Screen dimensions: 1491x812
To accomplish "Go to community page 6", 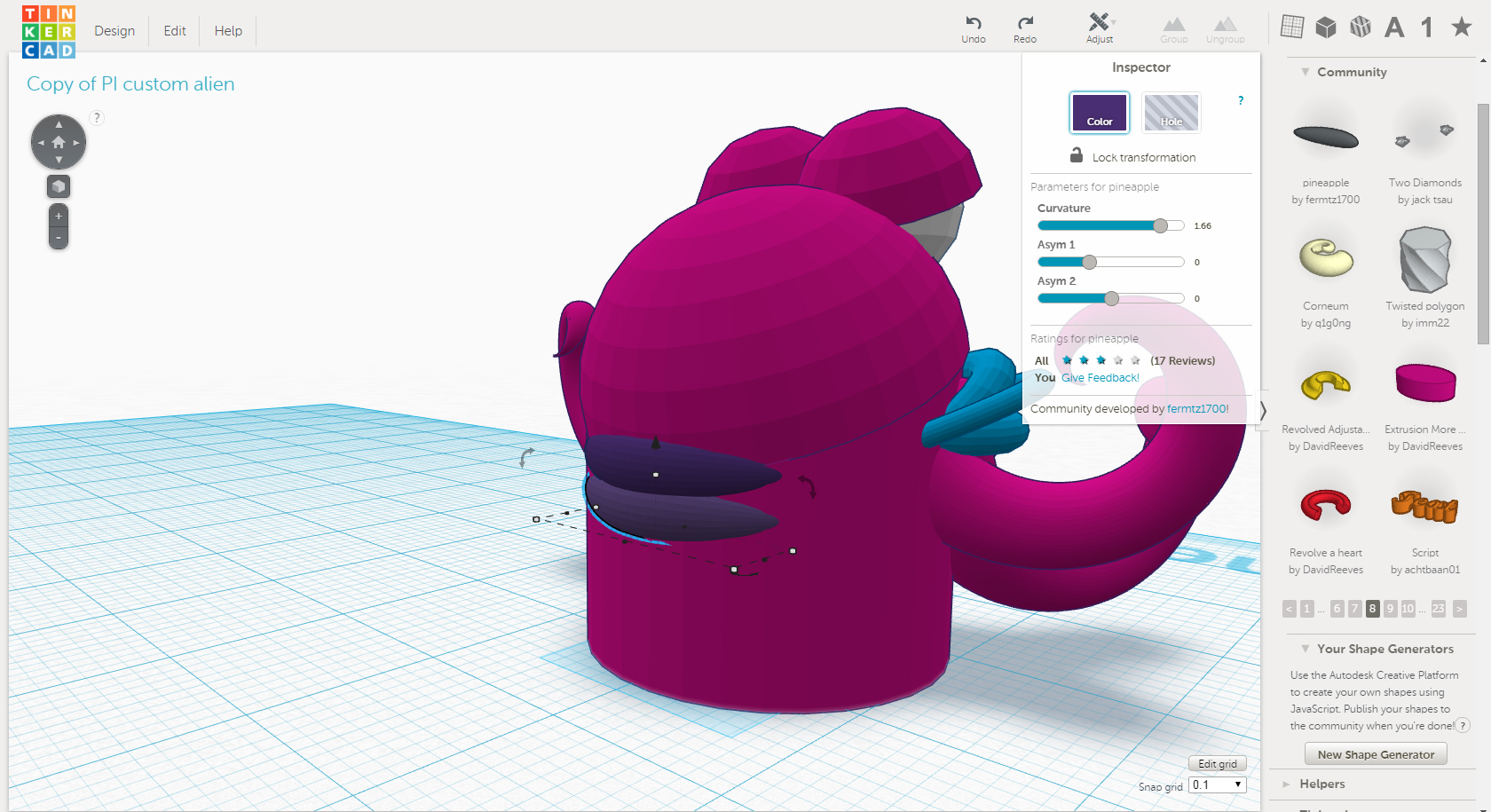I will tap(1337, 609).
